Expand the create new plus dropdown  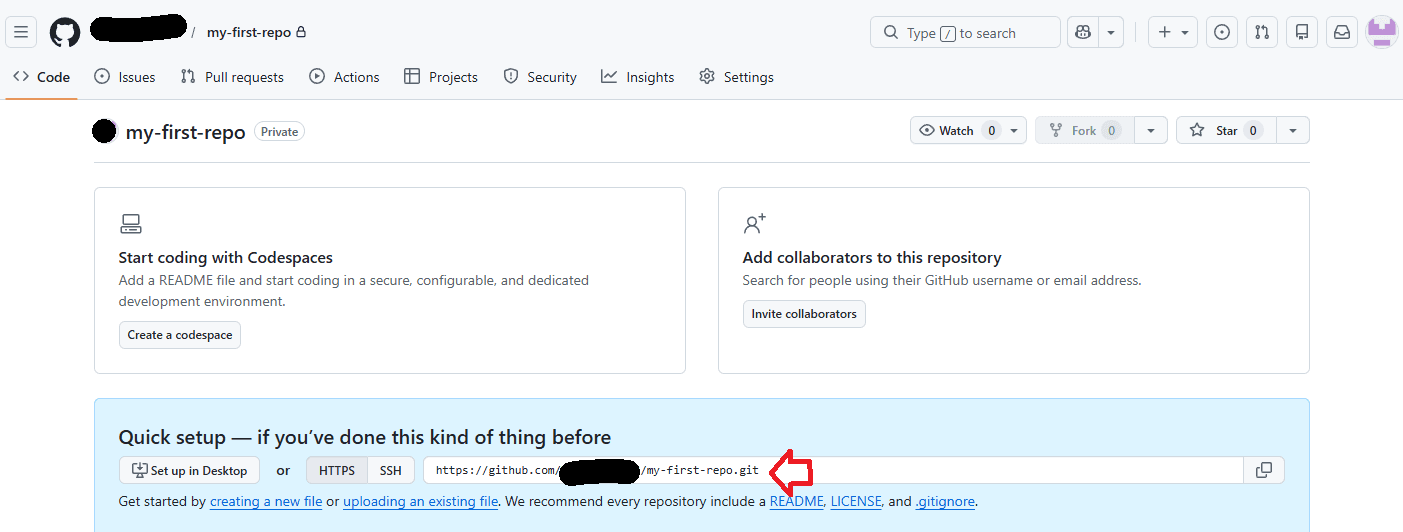pos(1173,32)
